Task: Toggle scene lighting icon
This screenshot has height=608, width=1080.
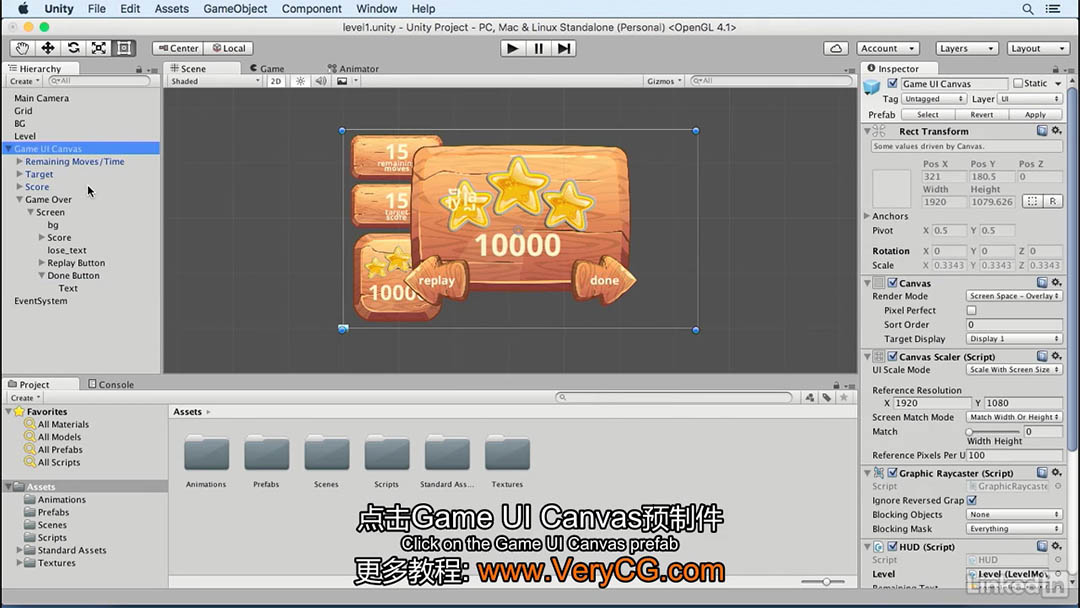Action: pos(300,81)
